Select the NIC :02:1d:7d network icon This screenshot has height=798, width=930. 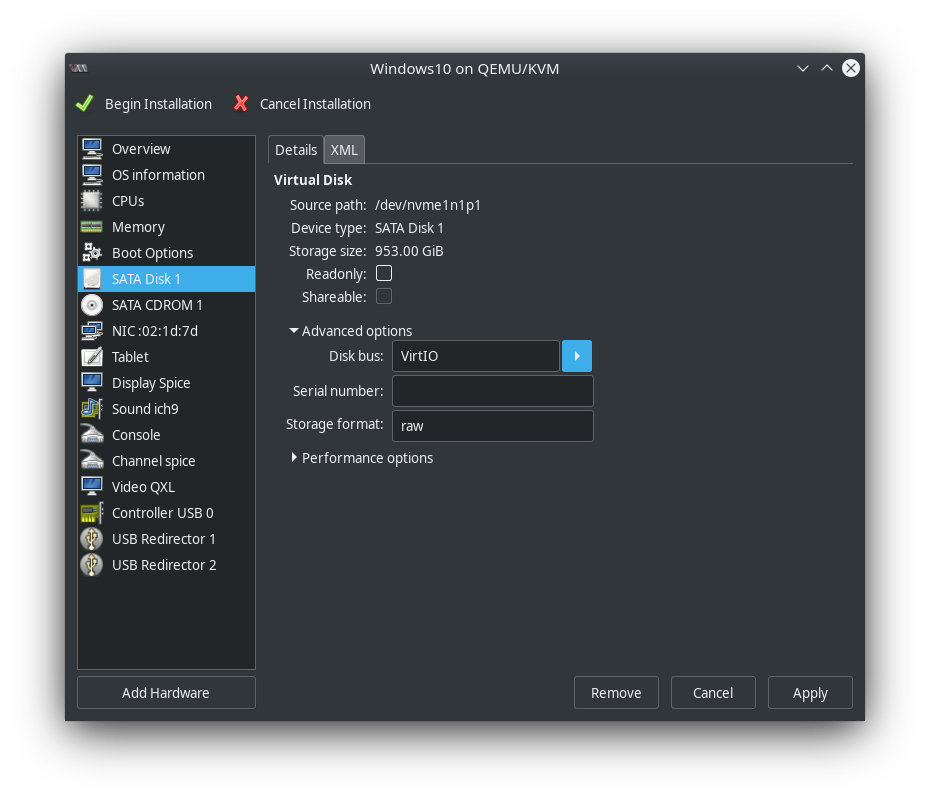92,331
